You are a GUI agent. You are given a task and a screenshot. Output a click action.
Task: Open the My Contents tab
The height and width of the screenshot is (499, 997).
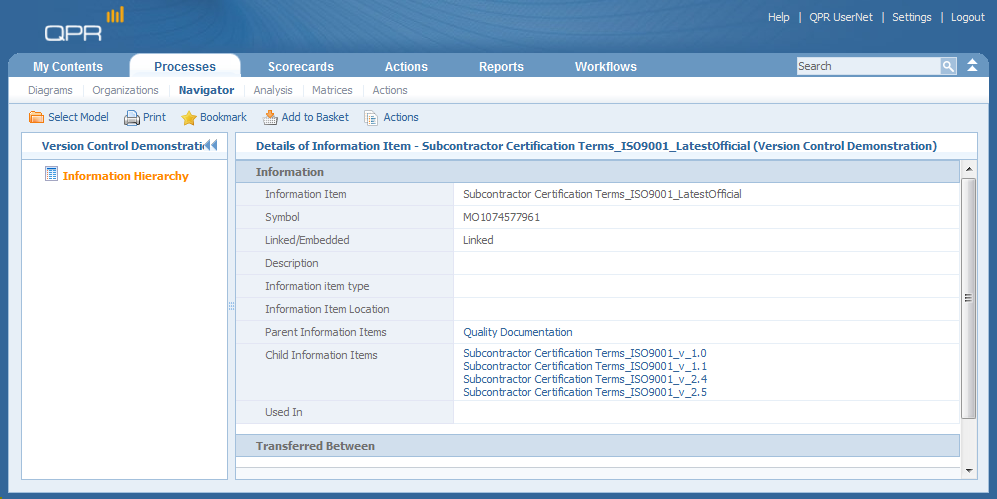[x=68, y=67]
